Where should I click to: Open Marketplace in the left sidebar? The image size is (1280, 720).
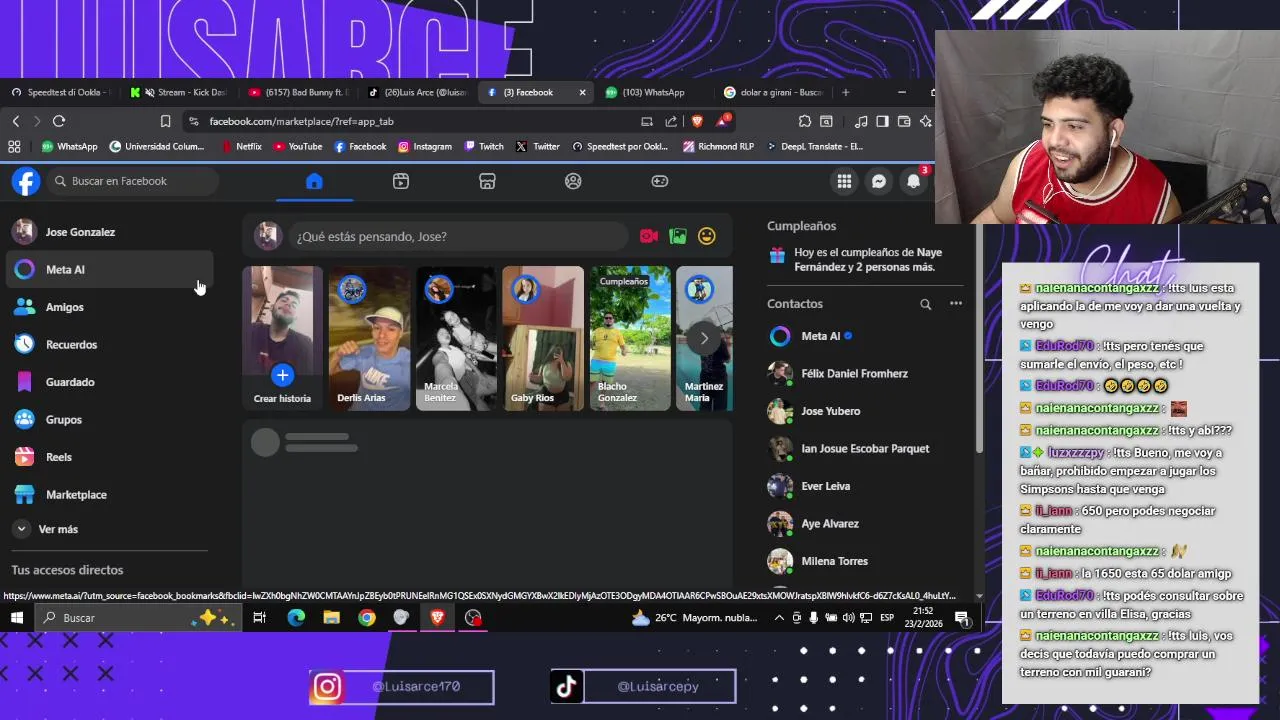pos(108,495)
